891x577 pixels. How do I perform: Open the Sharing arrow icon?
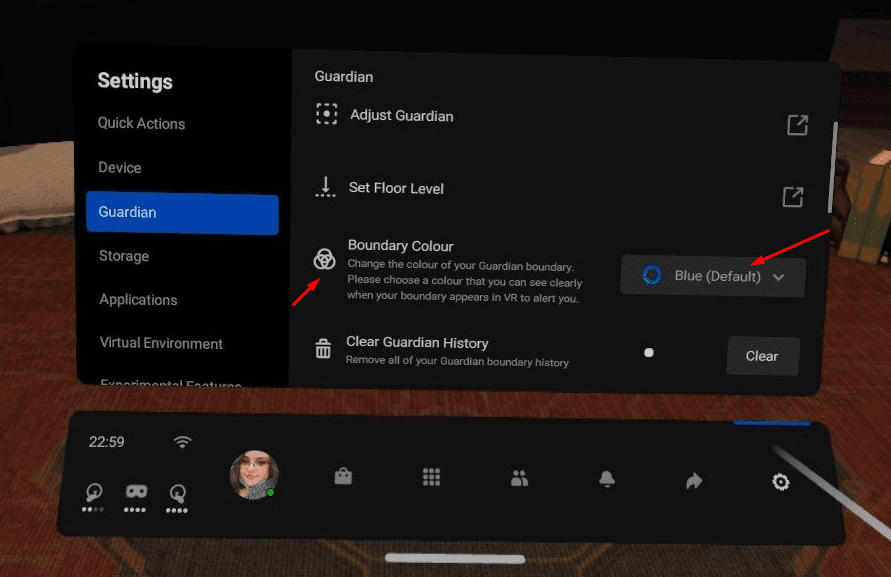[694, 481]
